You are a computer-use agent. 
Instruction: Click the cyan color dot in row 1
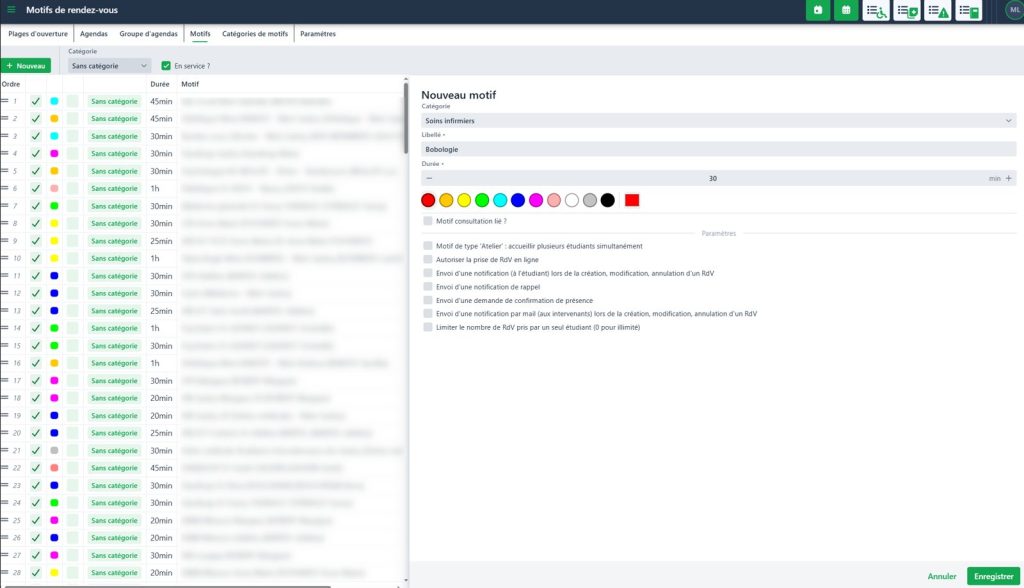click(54, 101)
